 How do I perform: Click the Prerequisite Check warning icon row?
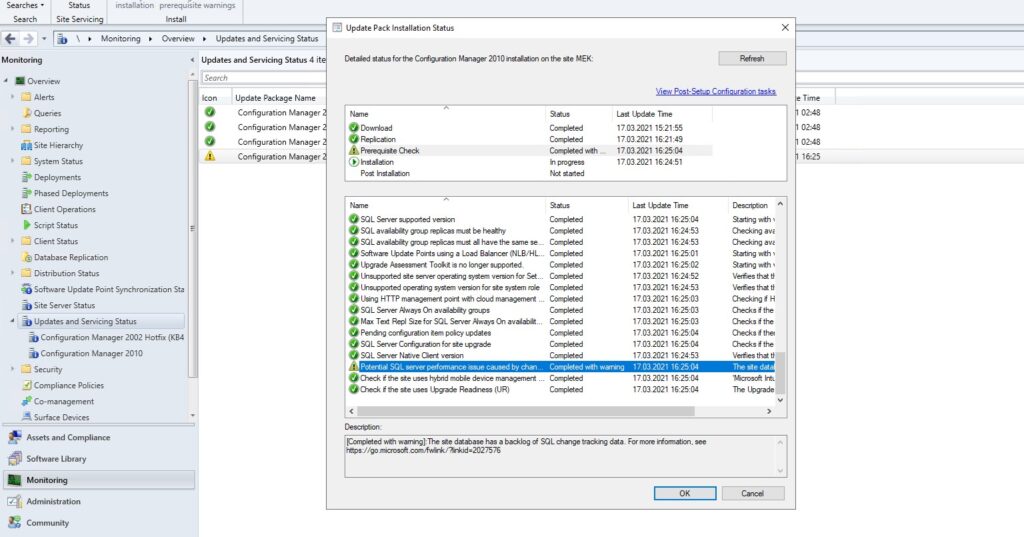(390, 150)
